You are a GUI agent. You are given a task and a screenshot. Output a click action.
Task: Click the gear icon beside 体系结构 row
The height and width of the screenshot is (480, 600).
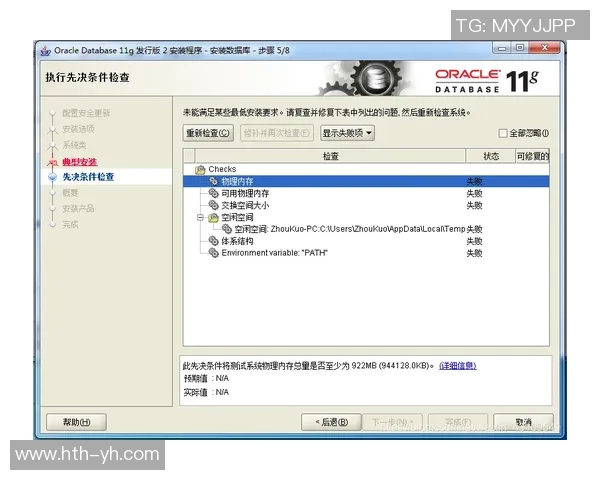(213, 241)
